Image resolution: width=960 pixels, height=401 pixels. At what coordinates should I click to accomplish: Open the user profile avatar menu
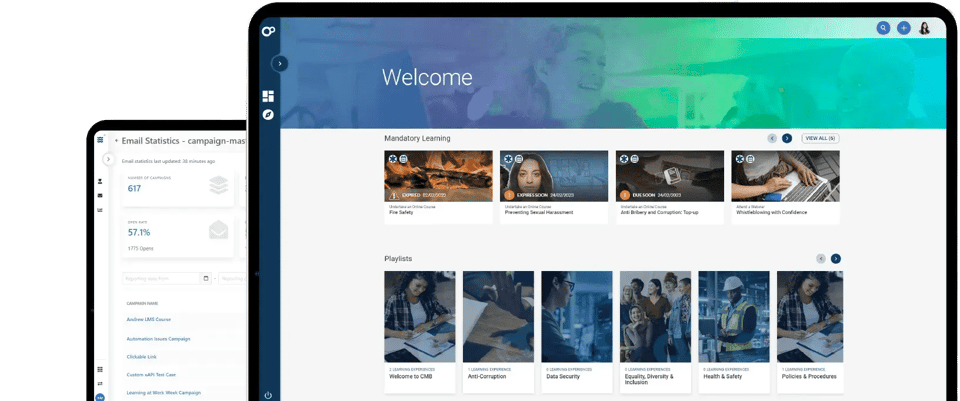[x=924, y=28]
